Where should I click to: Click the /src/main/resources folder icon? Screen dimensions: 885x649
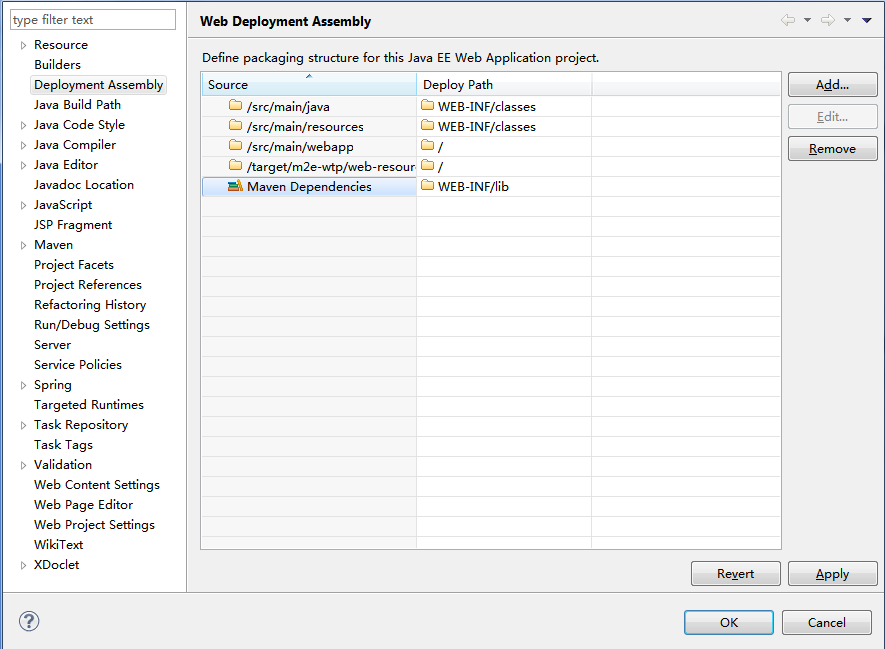[236, 126]
